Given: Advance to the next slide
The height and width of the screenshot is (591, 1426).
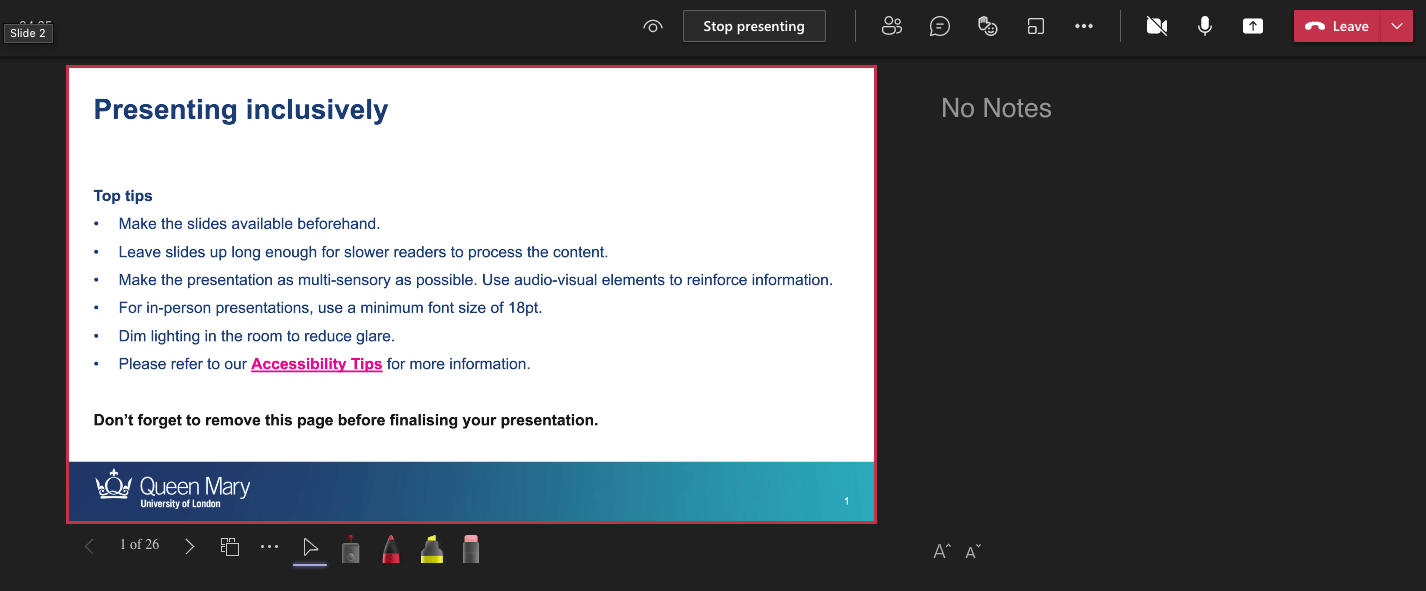Looking at the screenshot, I should [x=189, y=546].
